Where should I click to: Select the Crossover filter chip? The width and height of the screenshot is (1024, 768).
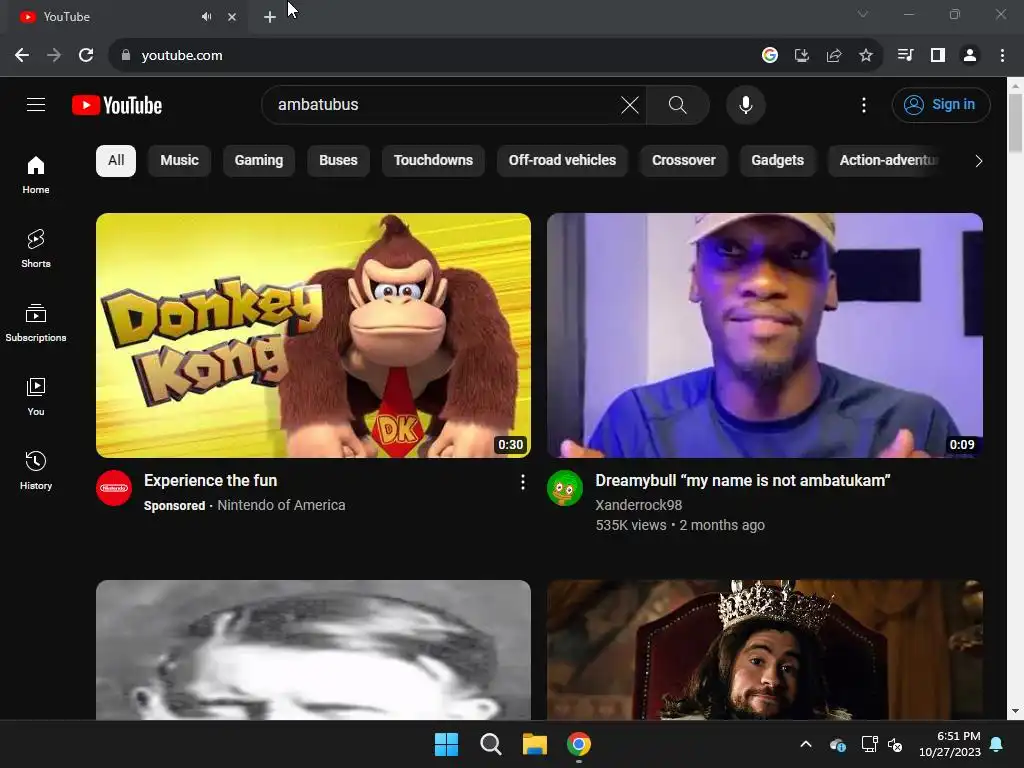(x=684, y=161)
